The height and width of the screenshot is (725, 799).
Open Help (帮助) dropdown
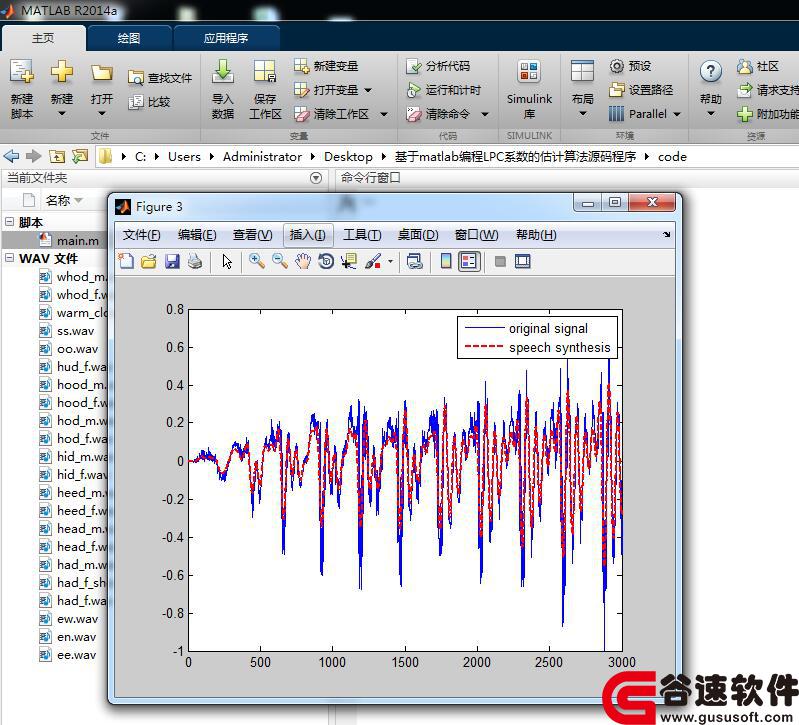710,114
